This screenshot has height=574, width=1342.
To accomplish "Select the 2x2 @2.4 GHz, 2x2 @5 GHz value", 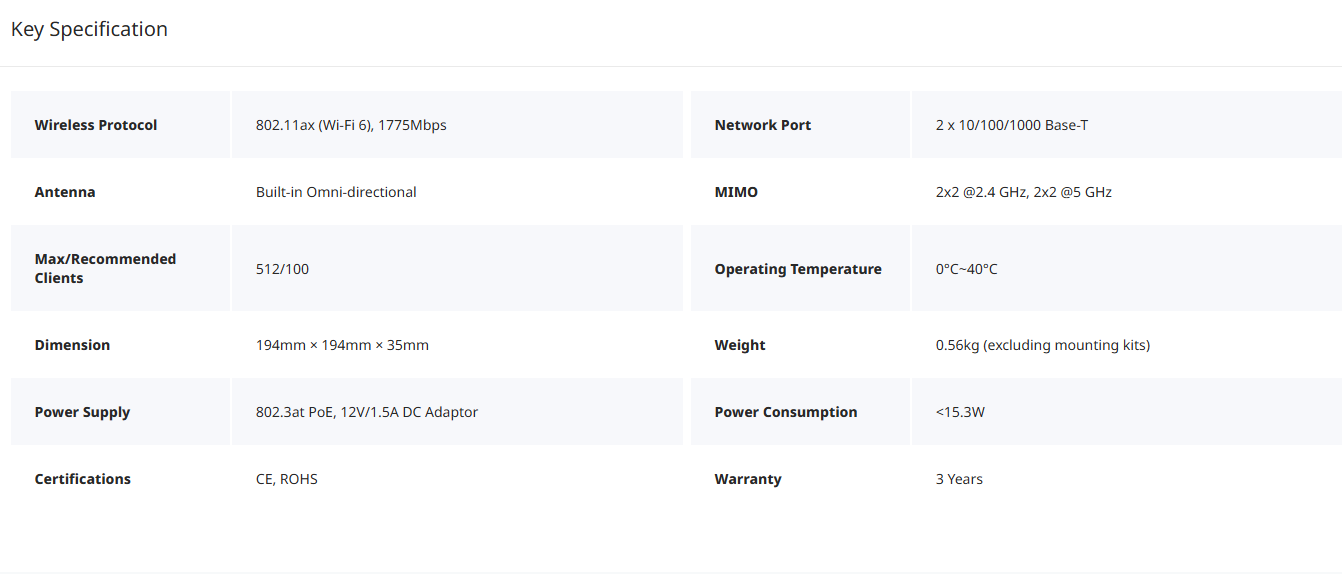I will pos(1023,192).
